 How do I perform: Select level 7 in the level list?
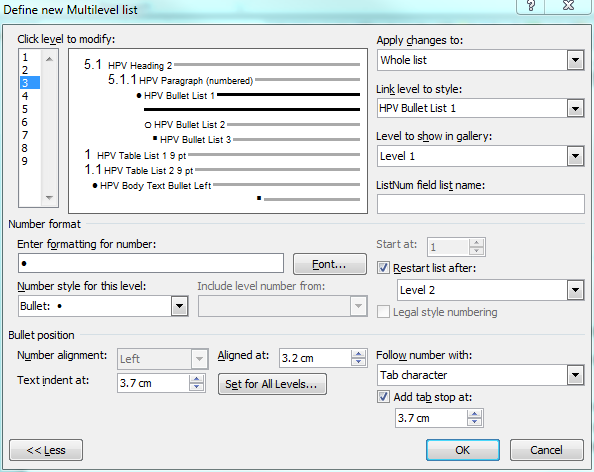click(x=25, y=135)
